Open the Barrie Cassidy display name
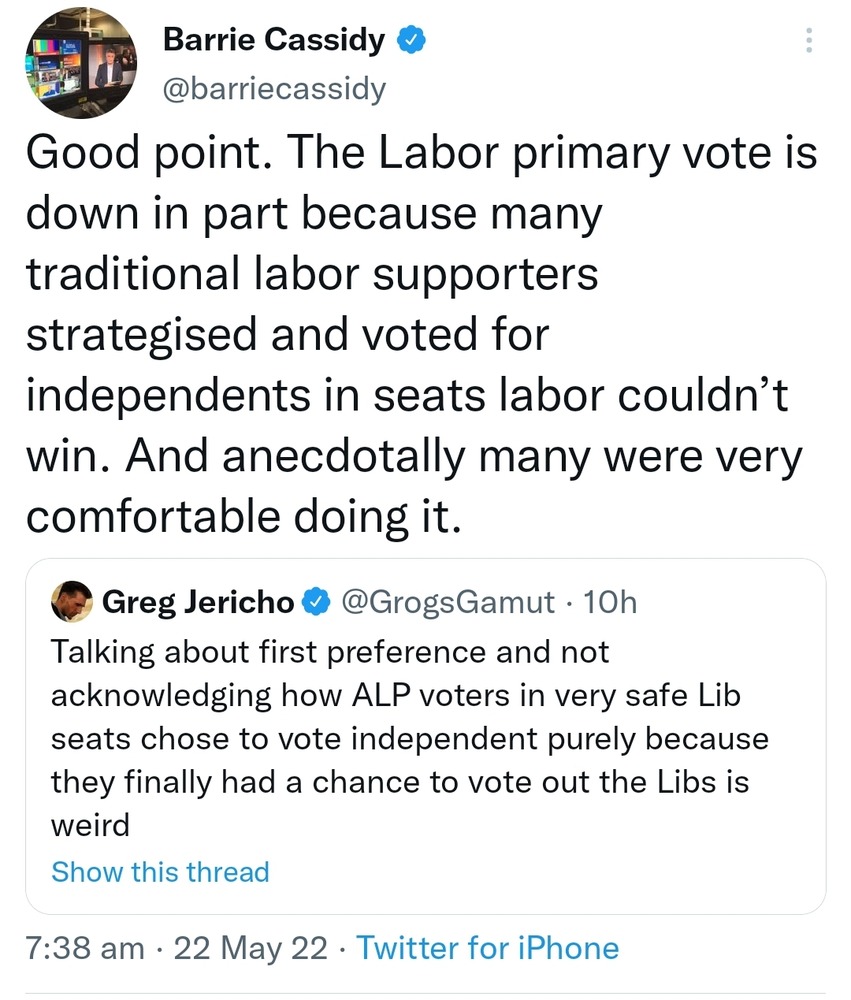This screenshot has height=1000, width=851. pyautogui.click(x=273, y=40)
